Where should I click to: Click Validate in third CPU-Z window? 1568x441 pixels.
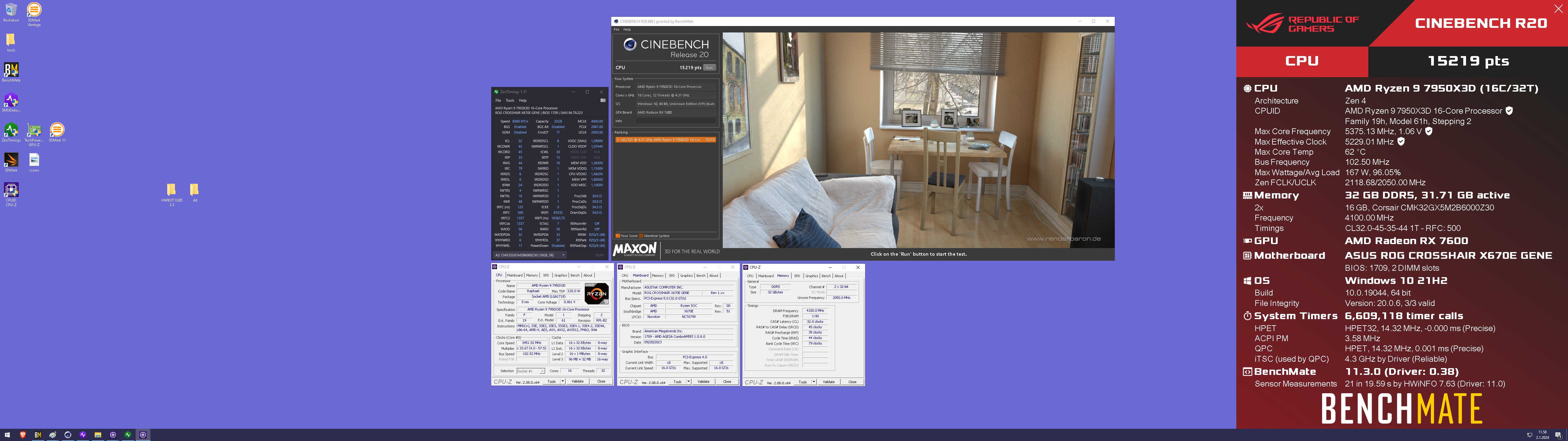(x=829, y=382)
